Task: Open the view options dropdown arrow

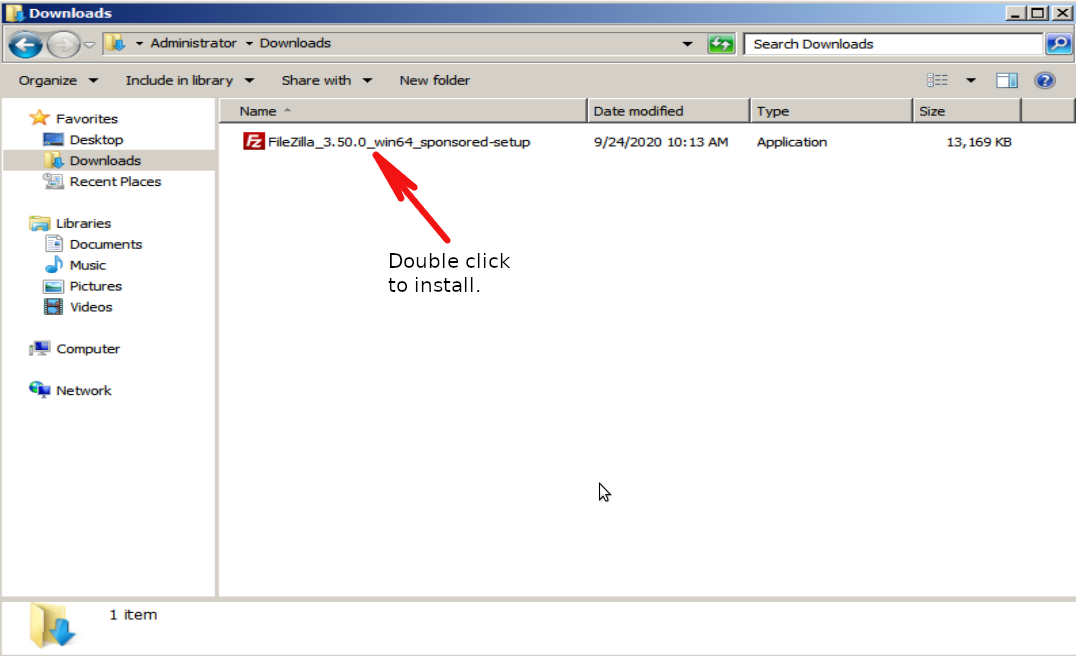Action: coord(971,80)
